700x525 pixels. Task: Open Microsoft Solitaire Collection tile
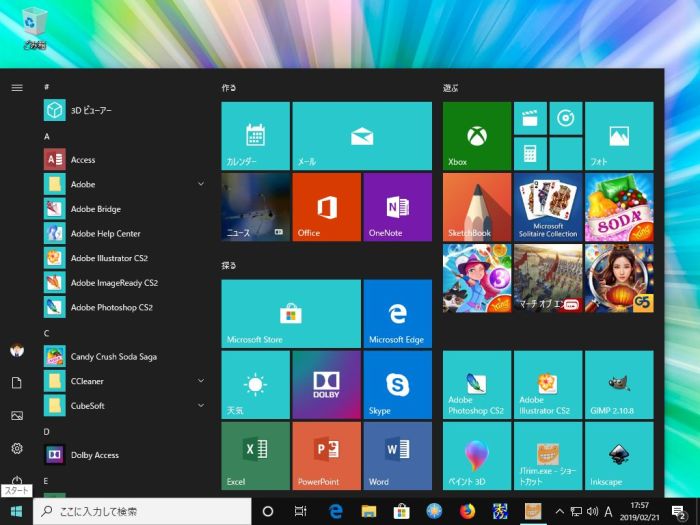click(547, 207)
